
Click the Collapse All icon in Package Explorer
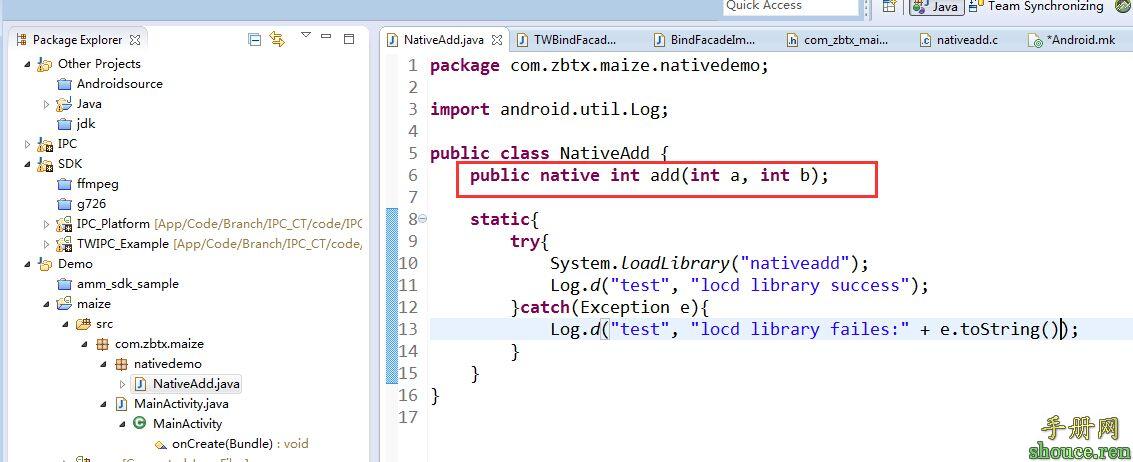(x=255, y=40)
